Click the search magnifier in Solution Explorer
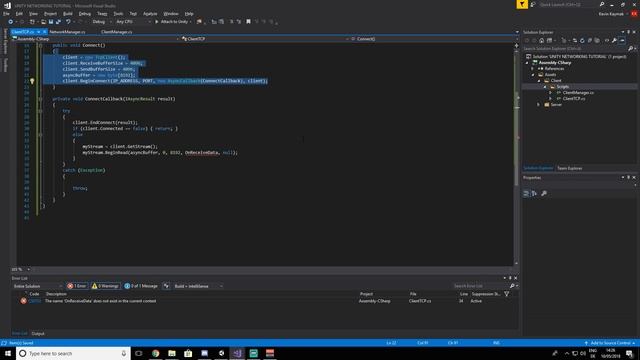640x360 pixels. [x=630, y=49]
